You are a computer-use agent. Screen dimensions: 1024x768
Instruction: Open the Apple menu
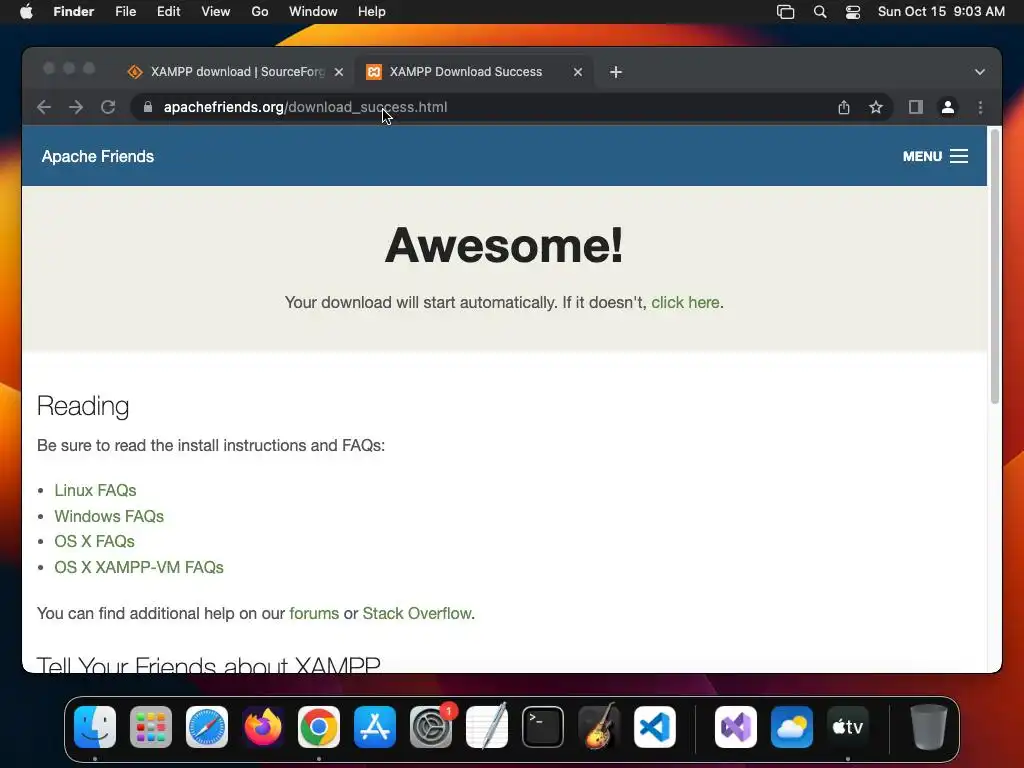point(26,12)
